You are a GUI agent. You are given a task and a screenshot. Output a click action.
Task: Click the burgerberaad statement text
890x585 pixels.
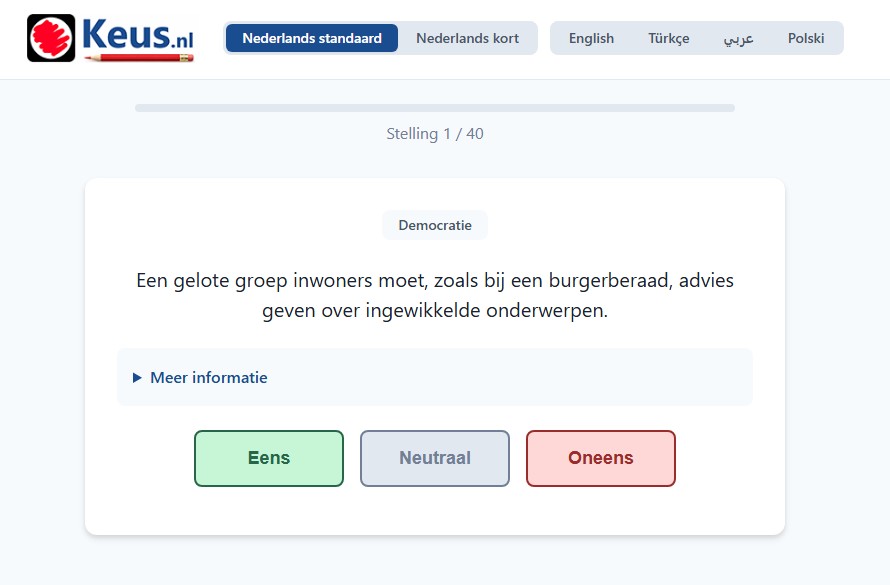click(435, 295)
